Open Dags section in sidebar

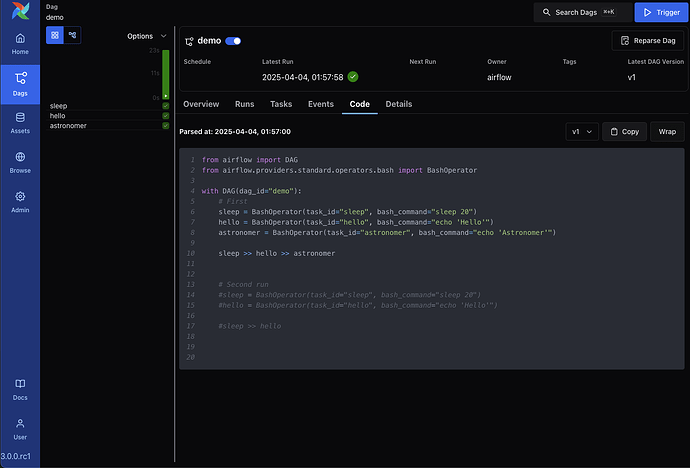tap(20, 84)
